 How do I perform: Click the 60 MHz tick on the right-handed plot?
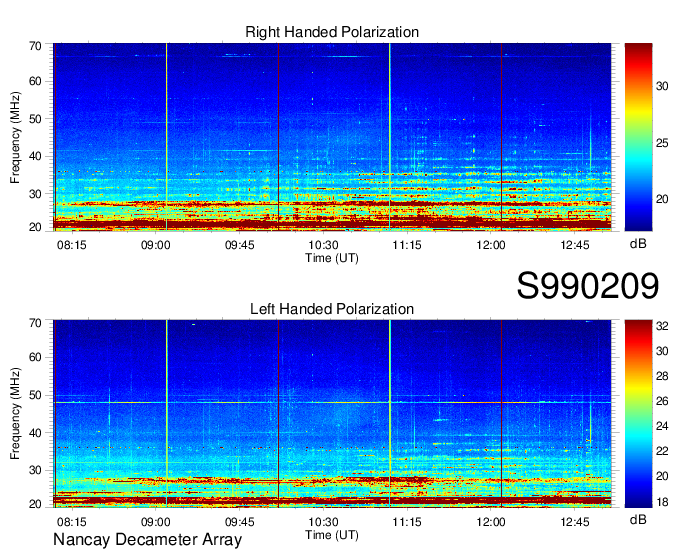pyautogui.click(x=35, y=81)
